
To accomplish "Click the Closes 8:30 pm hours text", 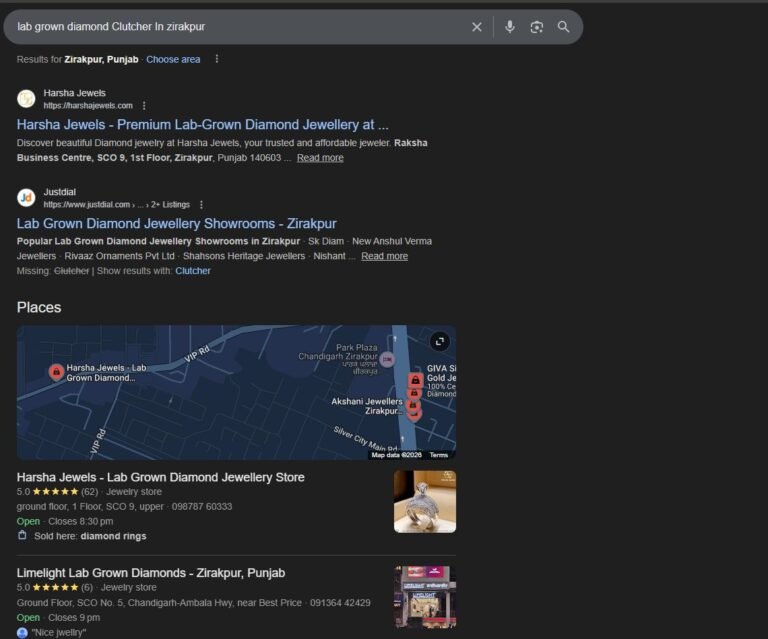I will (81, 521).
